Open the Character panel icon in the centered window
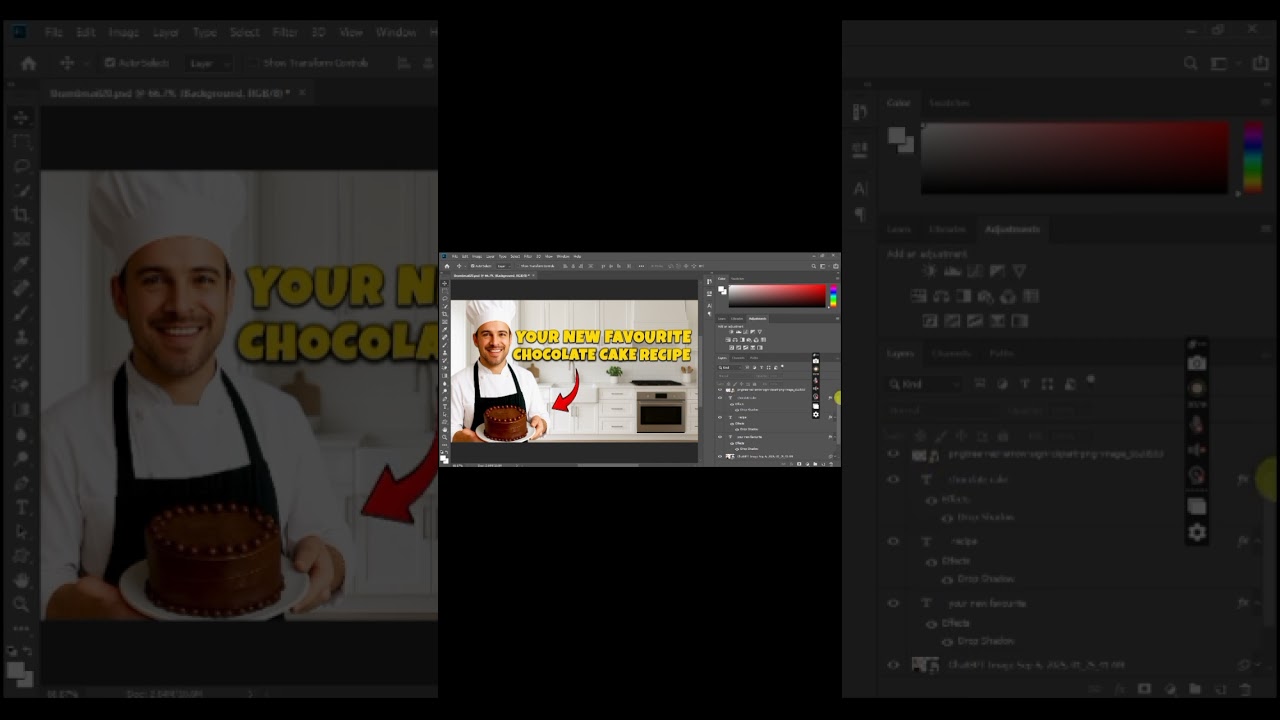Viewport: 1280px width, 720px height. point(709,306)
